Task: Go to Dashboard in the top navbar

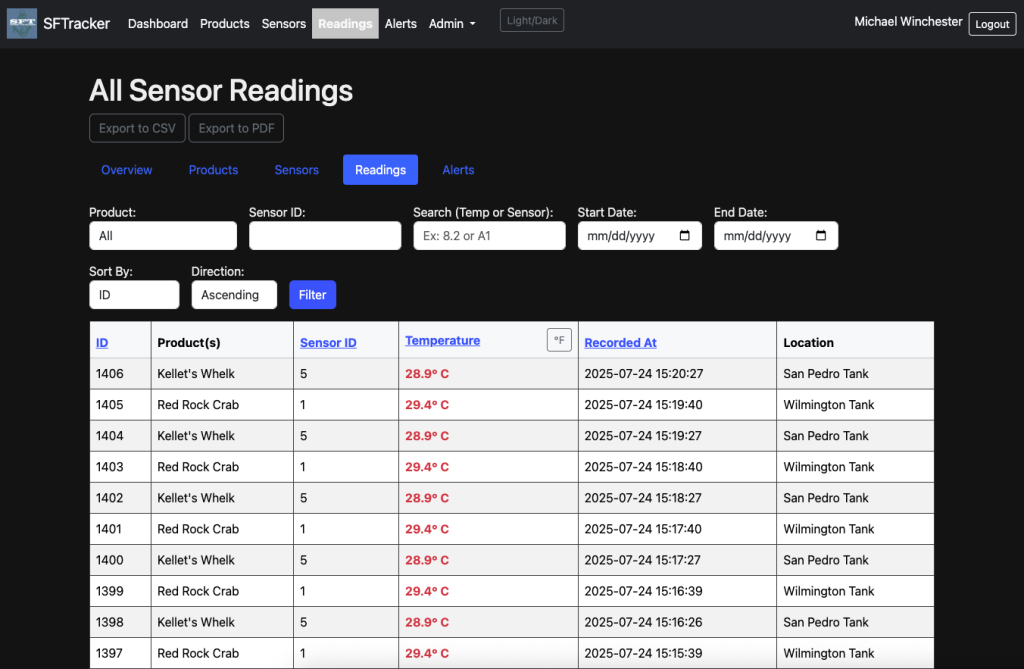Action: coord(157,24)
